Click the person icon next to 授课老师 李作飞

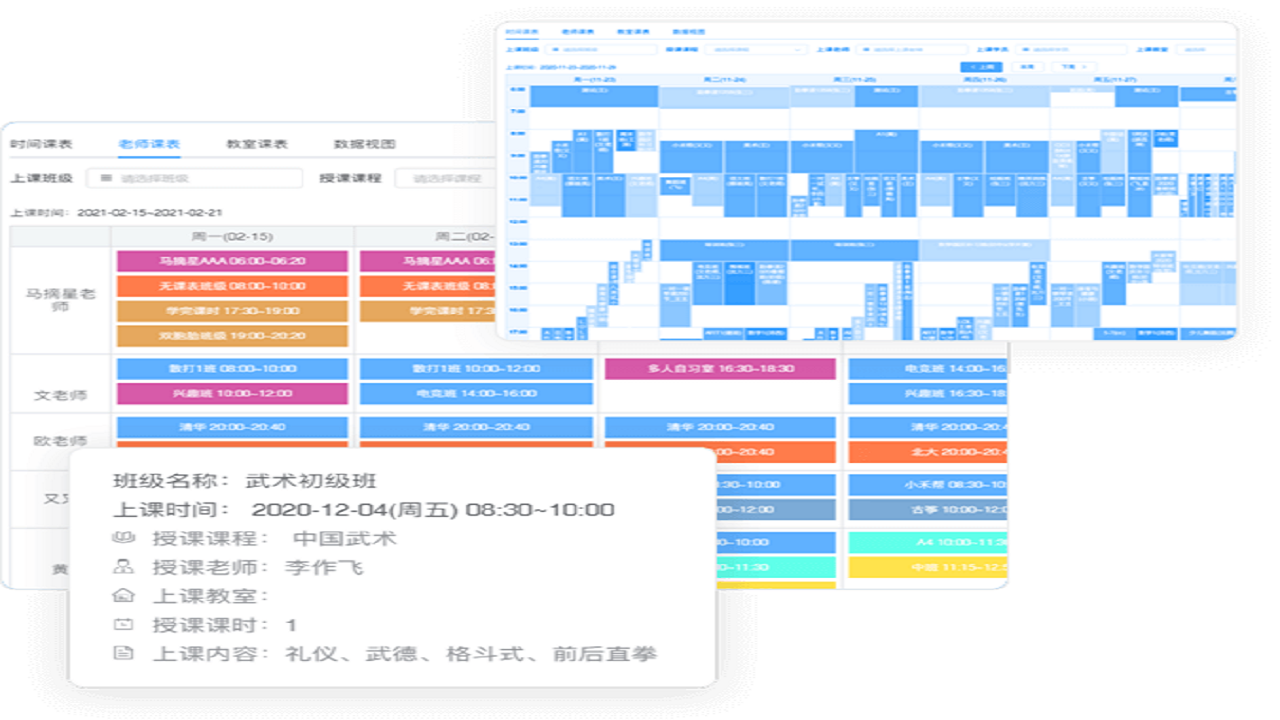[x=122, y=566]
